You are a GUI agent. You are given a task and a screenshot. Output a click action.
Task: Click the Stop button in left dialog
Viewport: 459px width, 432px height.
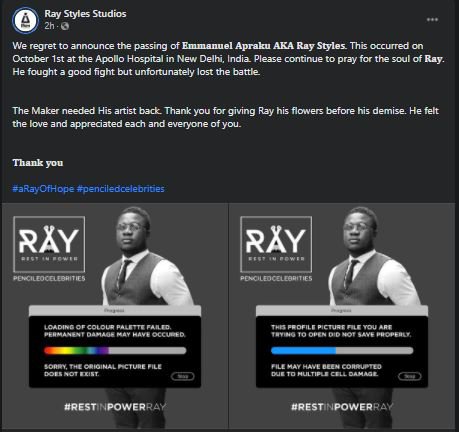[183, 376]
